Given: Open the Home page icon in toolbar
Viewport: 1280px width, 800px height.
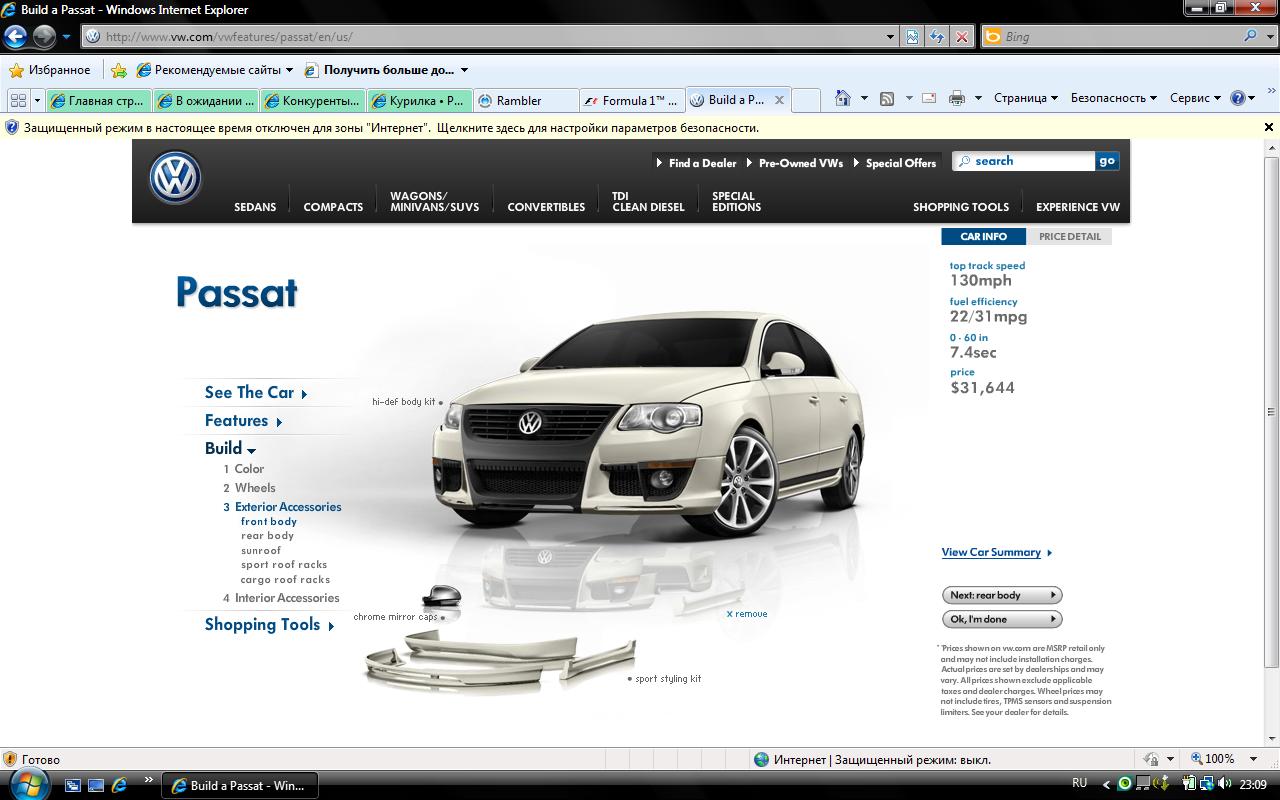Looking at the screenshot, I should pyautogui.click(x=843, y=98).
